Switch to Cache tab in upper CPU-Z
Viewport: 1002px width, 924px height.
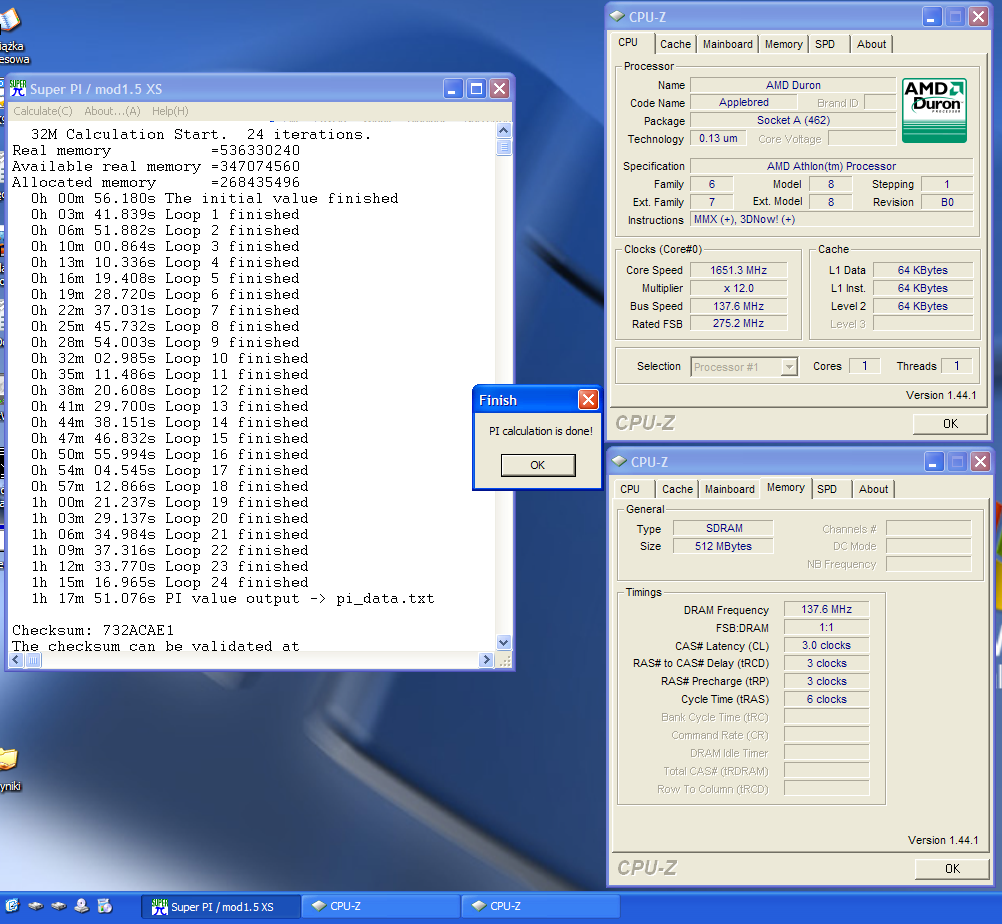[x=675, y=44]
